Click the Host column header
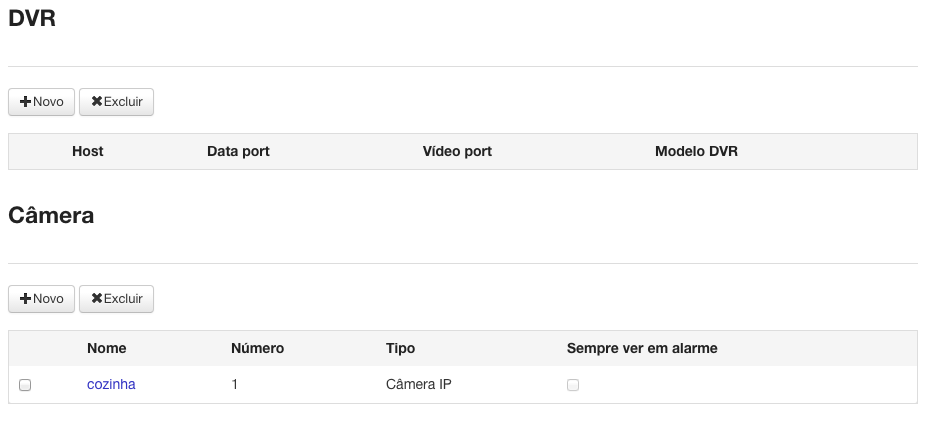Image resolution: width=937 pixels, height=426 pixels. [x=88, y=151]
